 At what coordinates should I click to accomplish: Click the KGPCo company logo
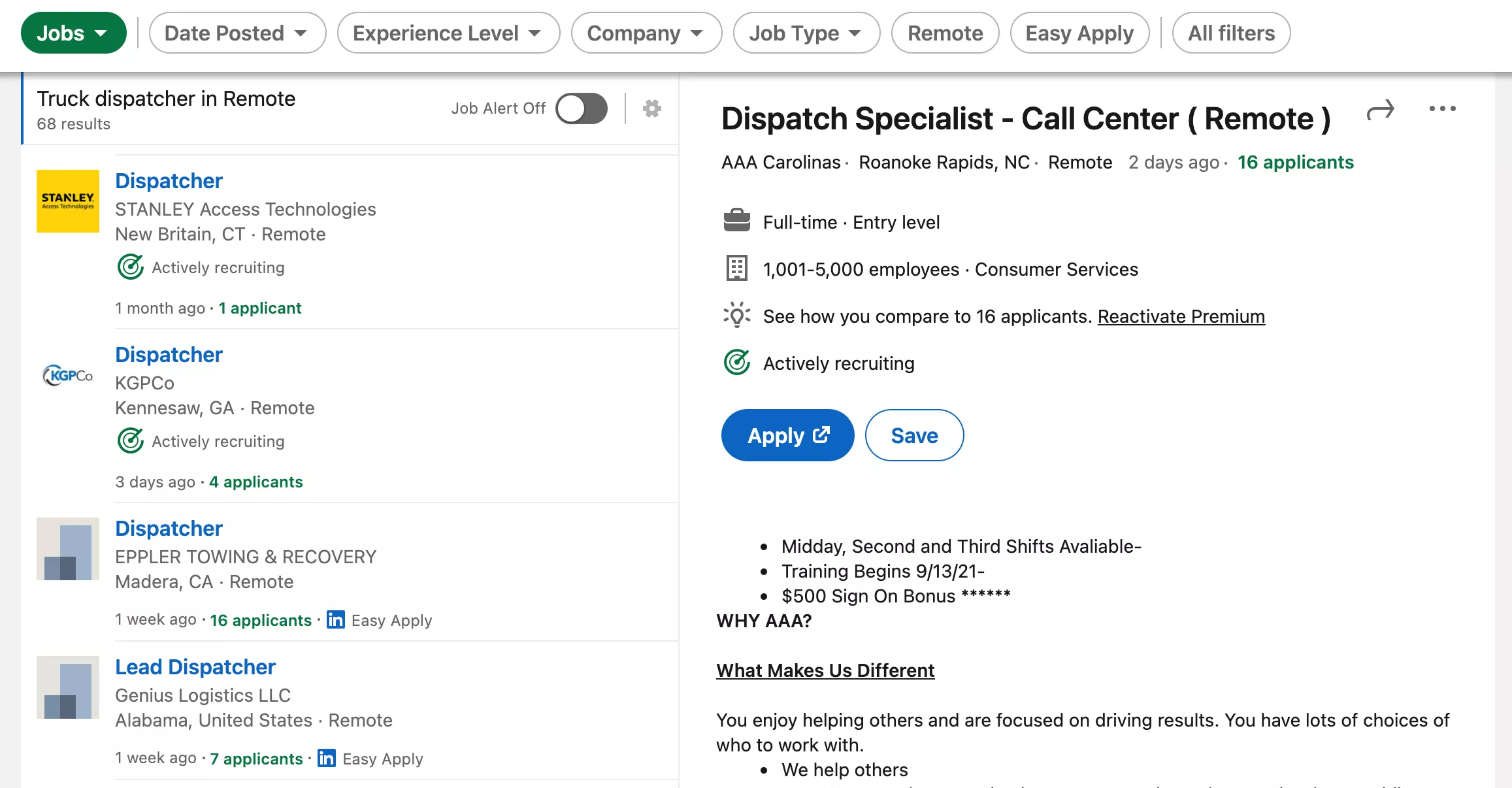68,375
